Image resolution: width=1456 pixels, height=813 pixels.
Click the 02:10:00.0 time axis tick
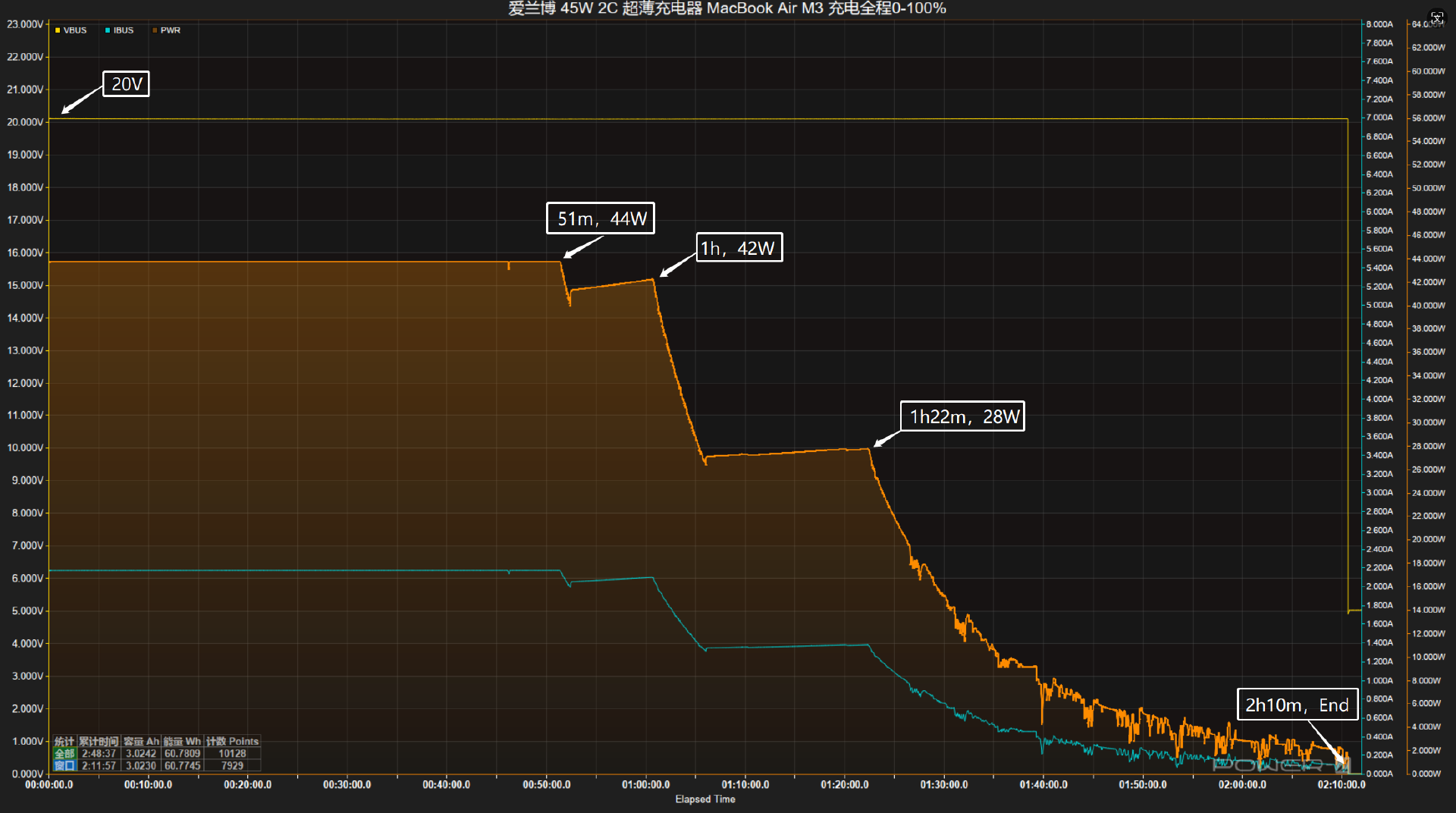coord(1341,785)
